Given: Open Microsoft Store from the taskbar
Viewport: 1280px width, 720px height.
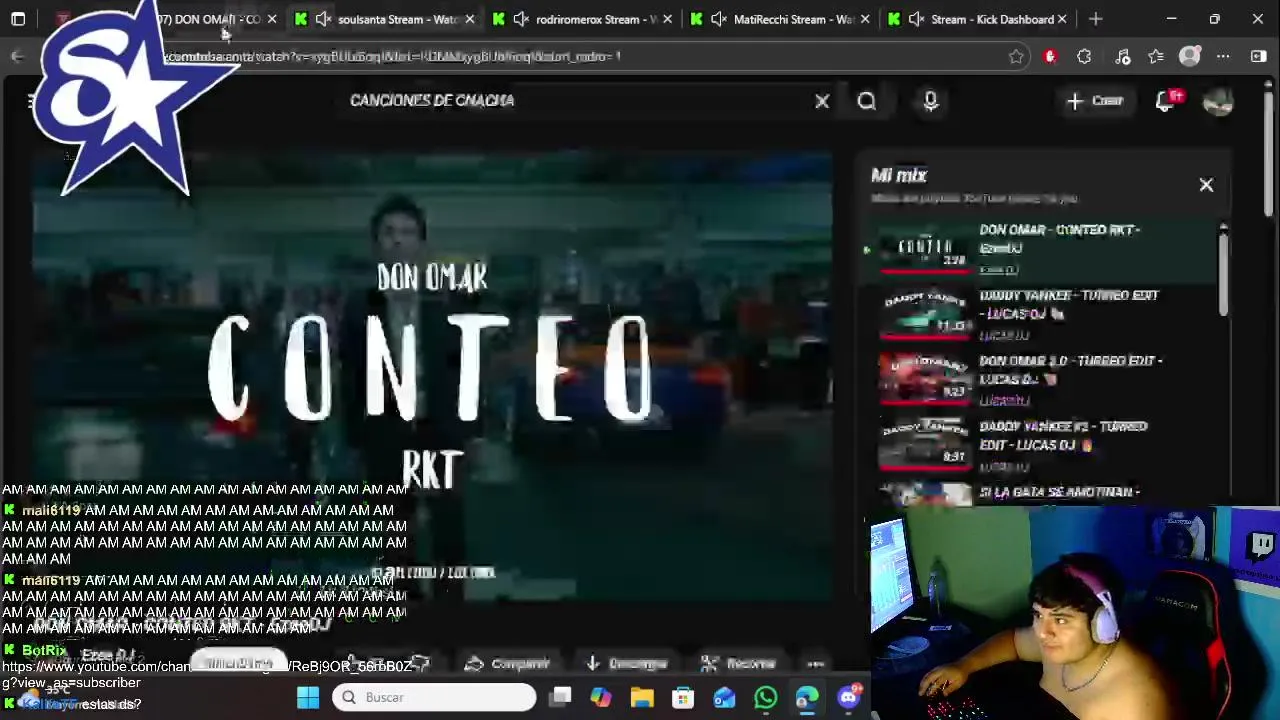Looking at the screenshot, I should pyautogui.click(x=683, y=697).
